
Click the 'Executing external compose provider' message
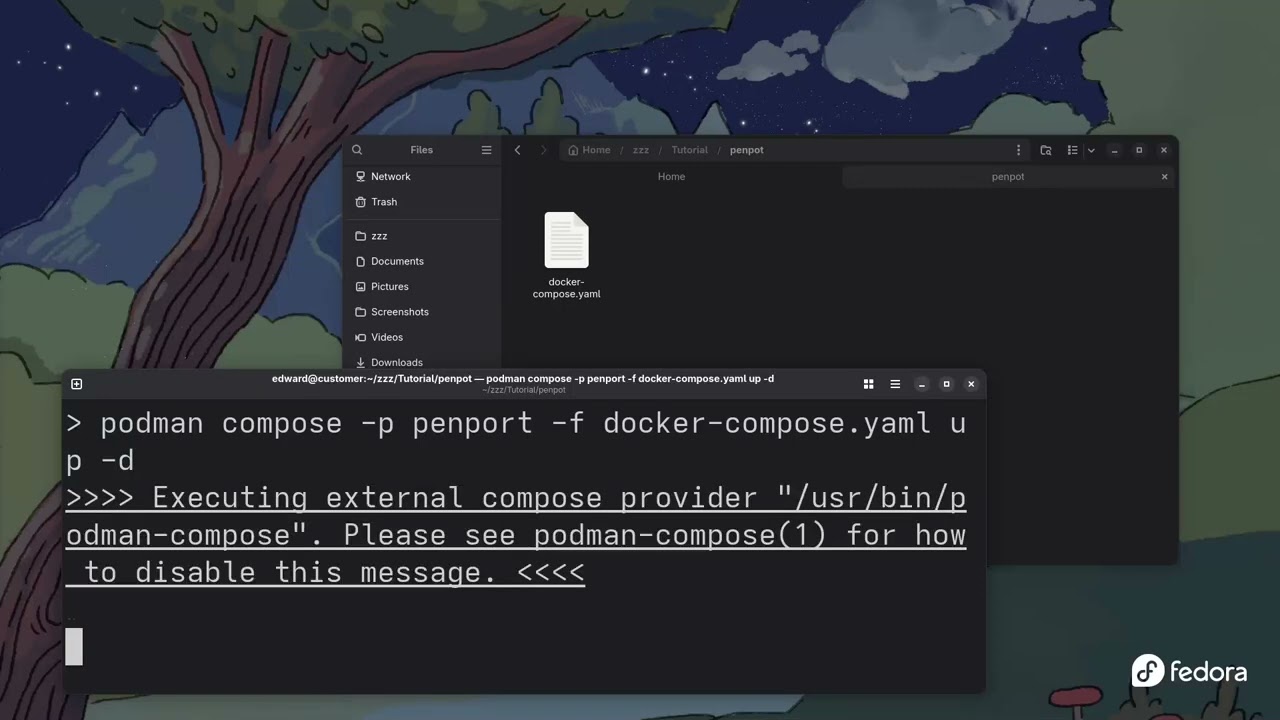(x=516, y=535)
